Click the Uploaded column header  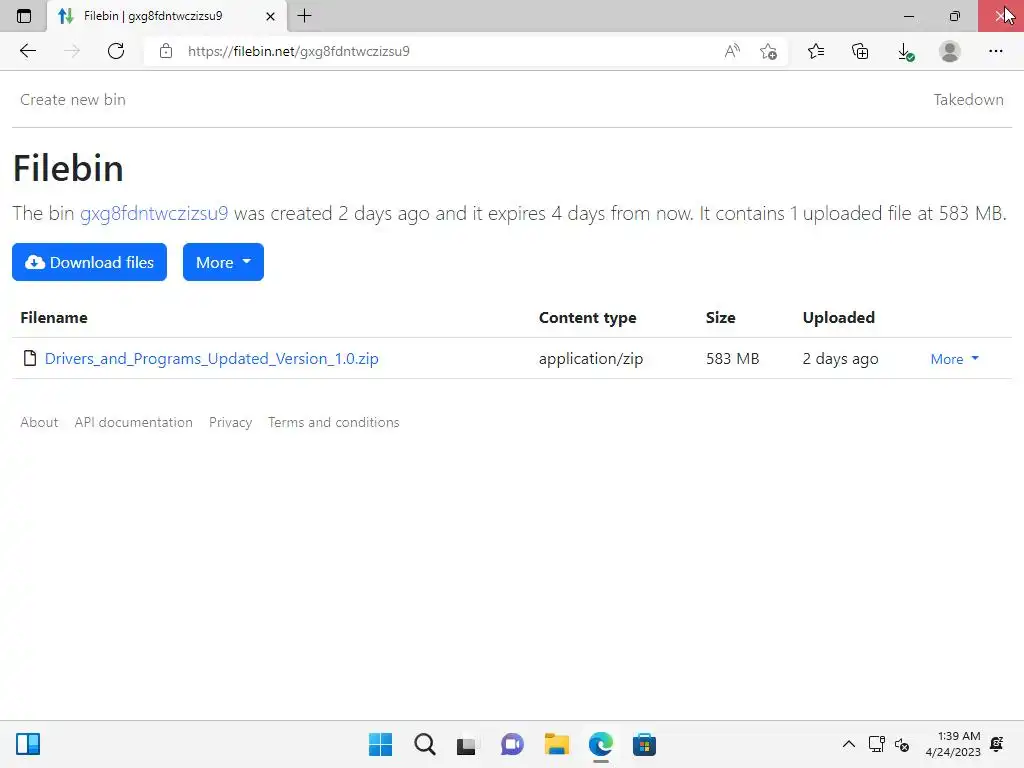point(839,317)
